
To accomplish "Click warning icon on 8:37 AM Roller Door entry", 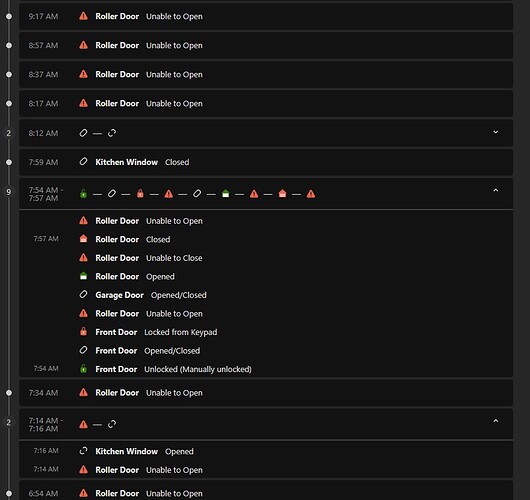I will [x=83, y=74].
